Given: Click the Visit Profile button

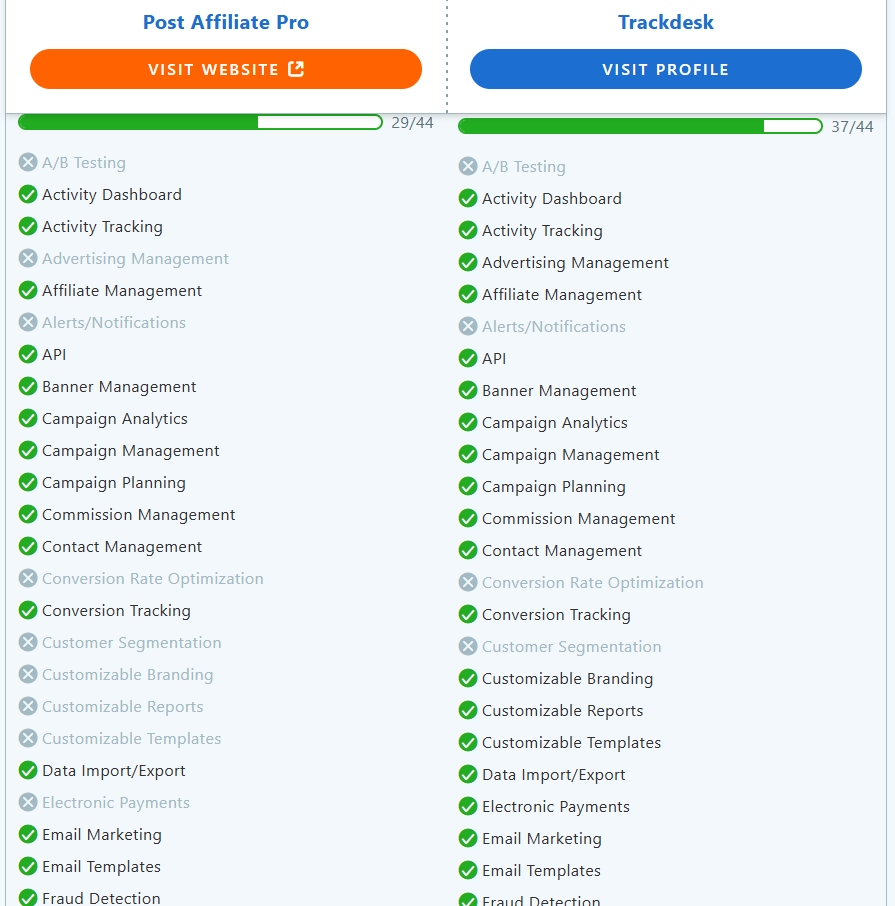Looking at the screenshot, I should (x=665, y=69).
